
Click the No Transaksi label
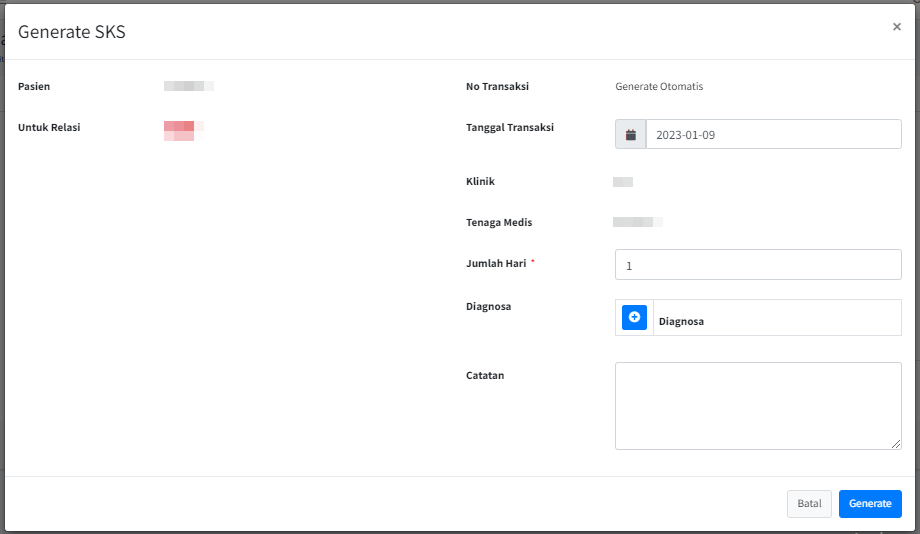pos(497,87)
